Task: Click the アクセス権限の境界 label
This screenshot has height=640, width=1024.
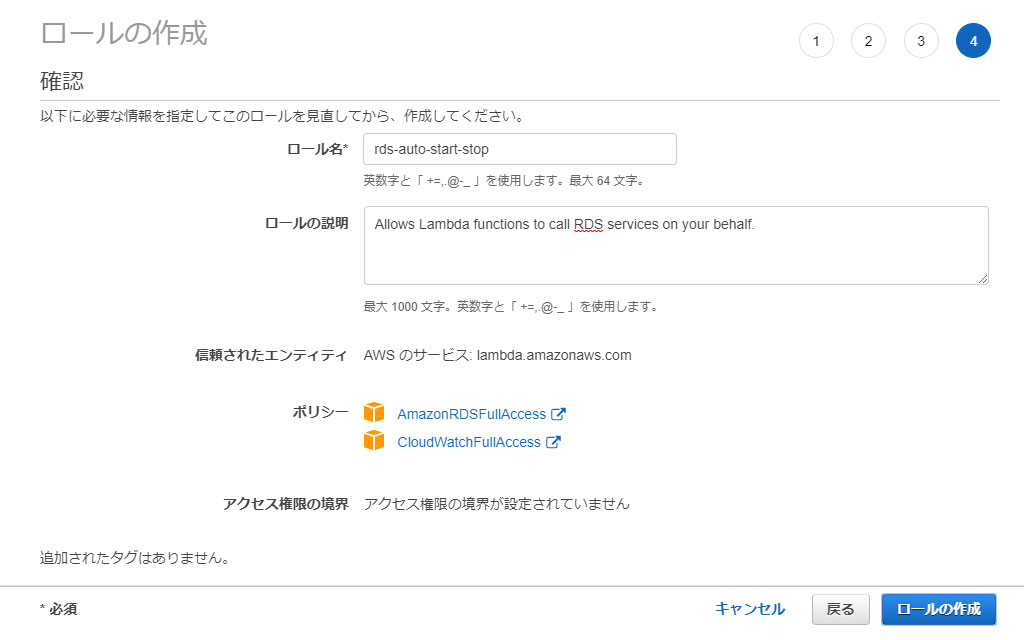Action: click(x=285, y=504)
